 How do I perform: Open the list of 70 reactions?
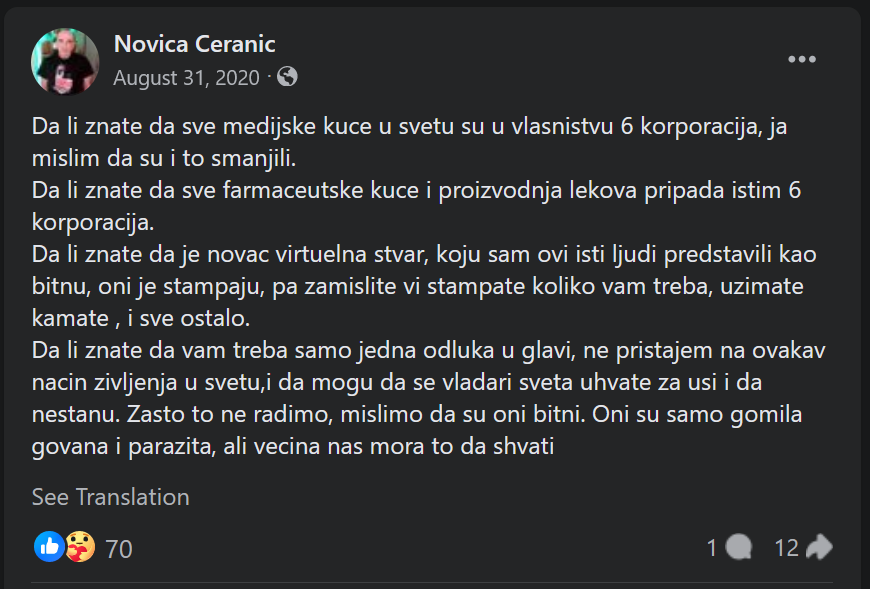click(x=118, y=548)
